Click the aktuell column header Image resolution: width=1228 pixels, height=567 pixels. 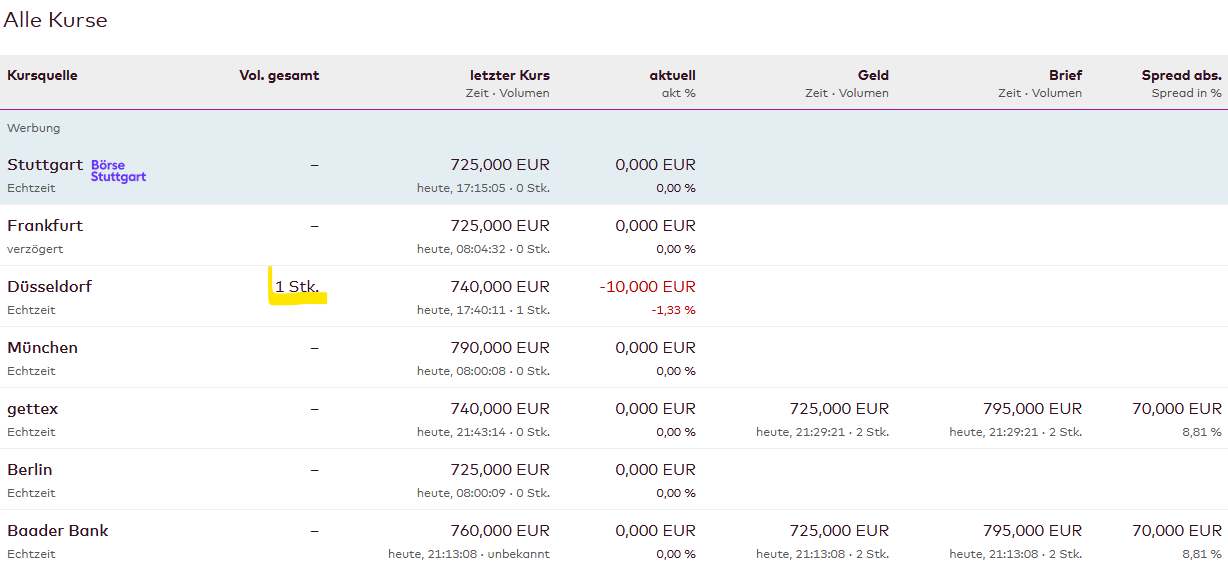tap(672, 76)
